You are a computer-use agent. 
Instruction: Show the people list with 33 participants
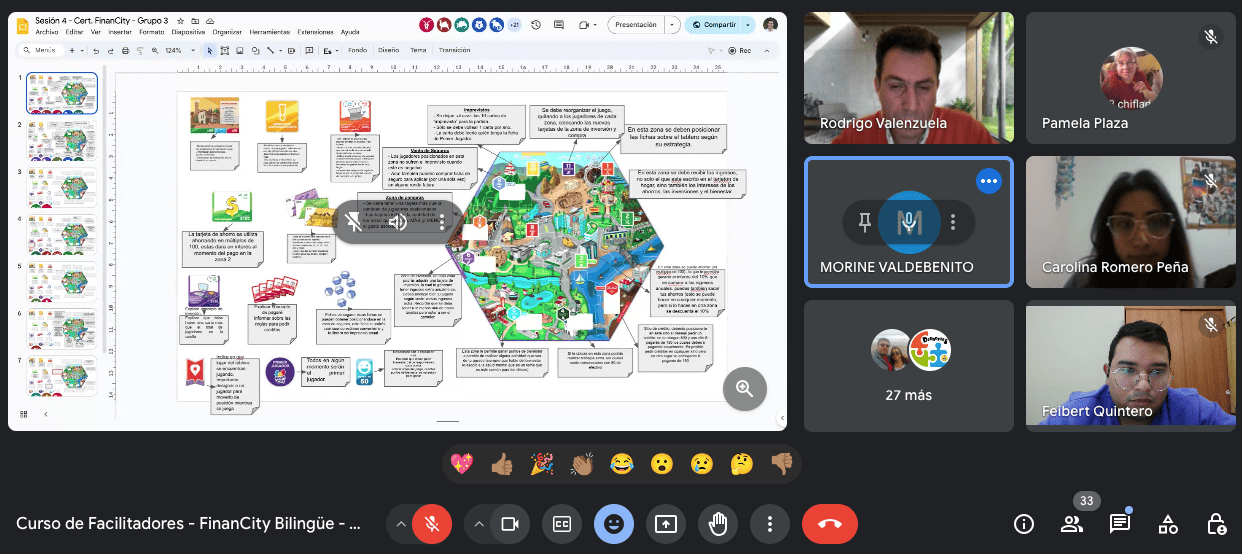coord(1072,524)
